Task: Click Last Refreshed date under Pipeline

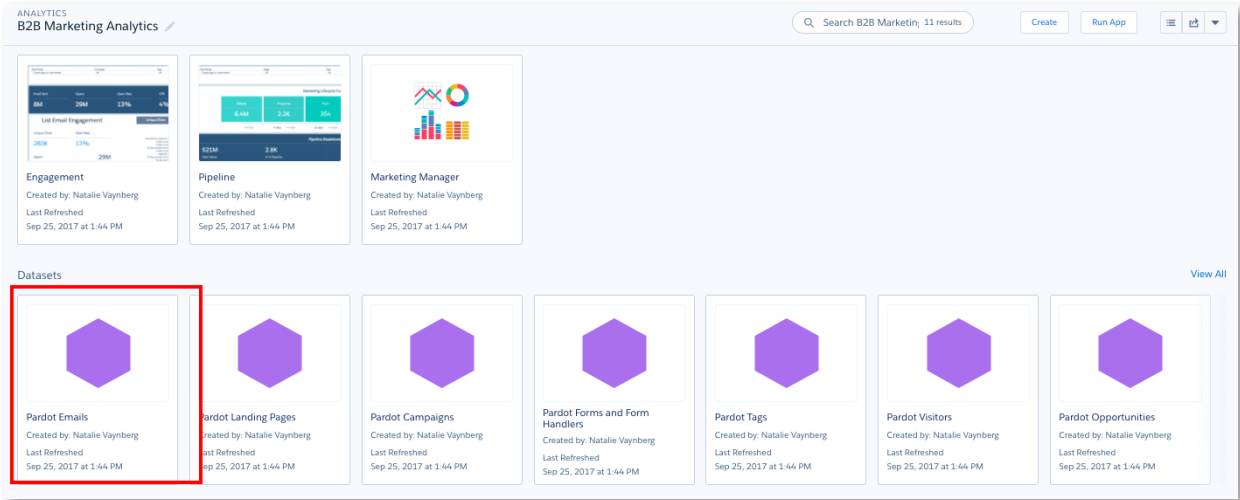Action: (247, 226)
